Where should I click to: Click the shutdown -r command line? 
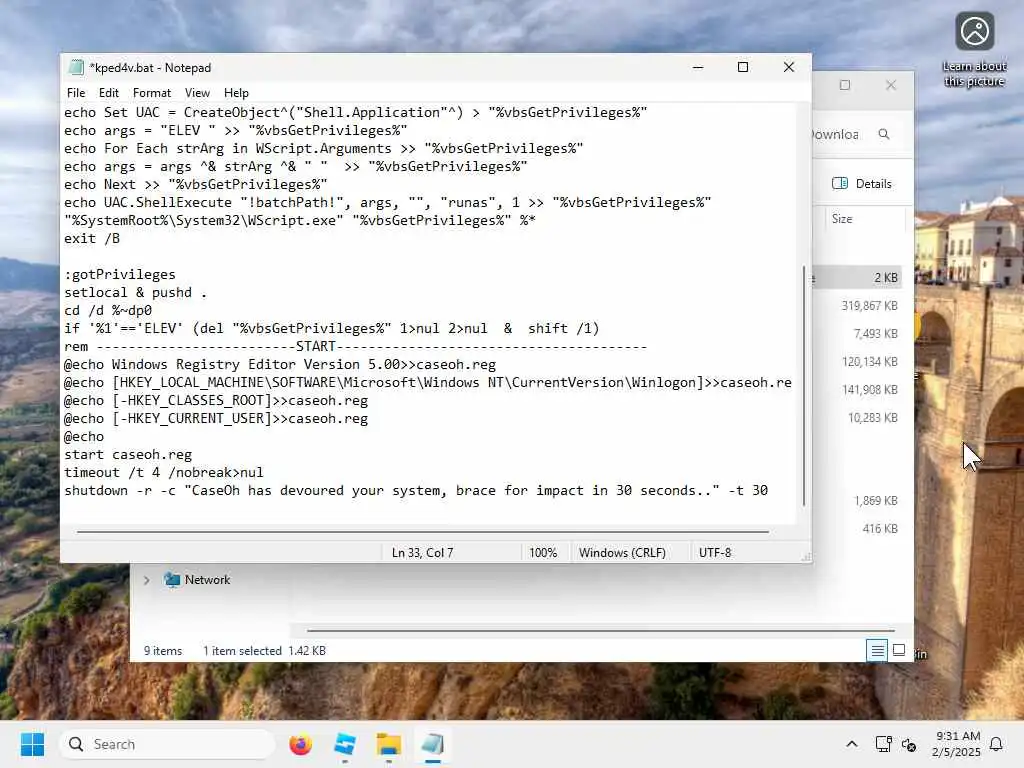coord(416,490)
